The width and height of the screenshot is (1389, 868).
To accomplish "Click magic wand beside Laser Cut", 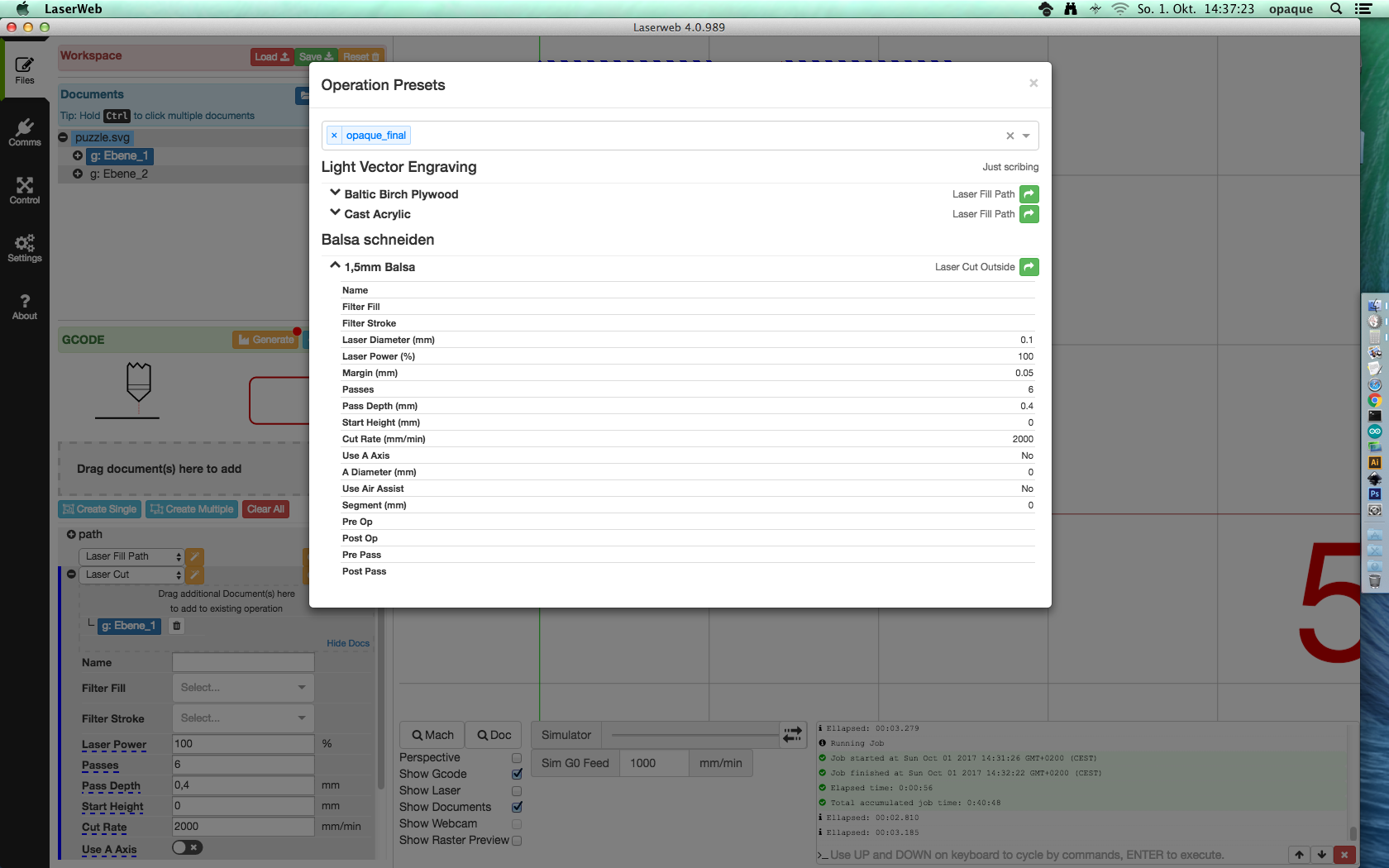I will (194, 575).
